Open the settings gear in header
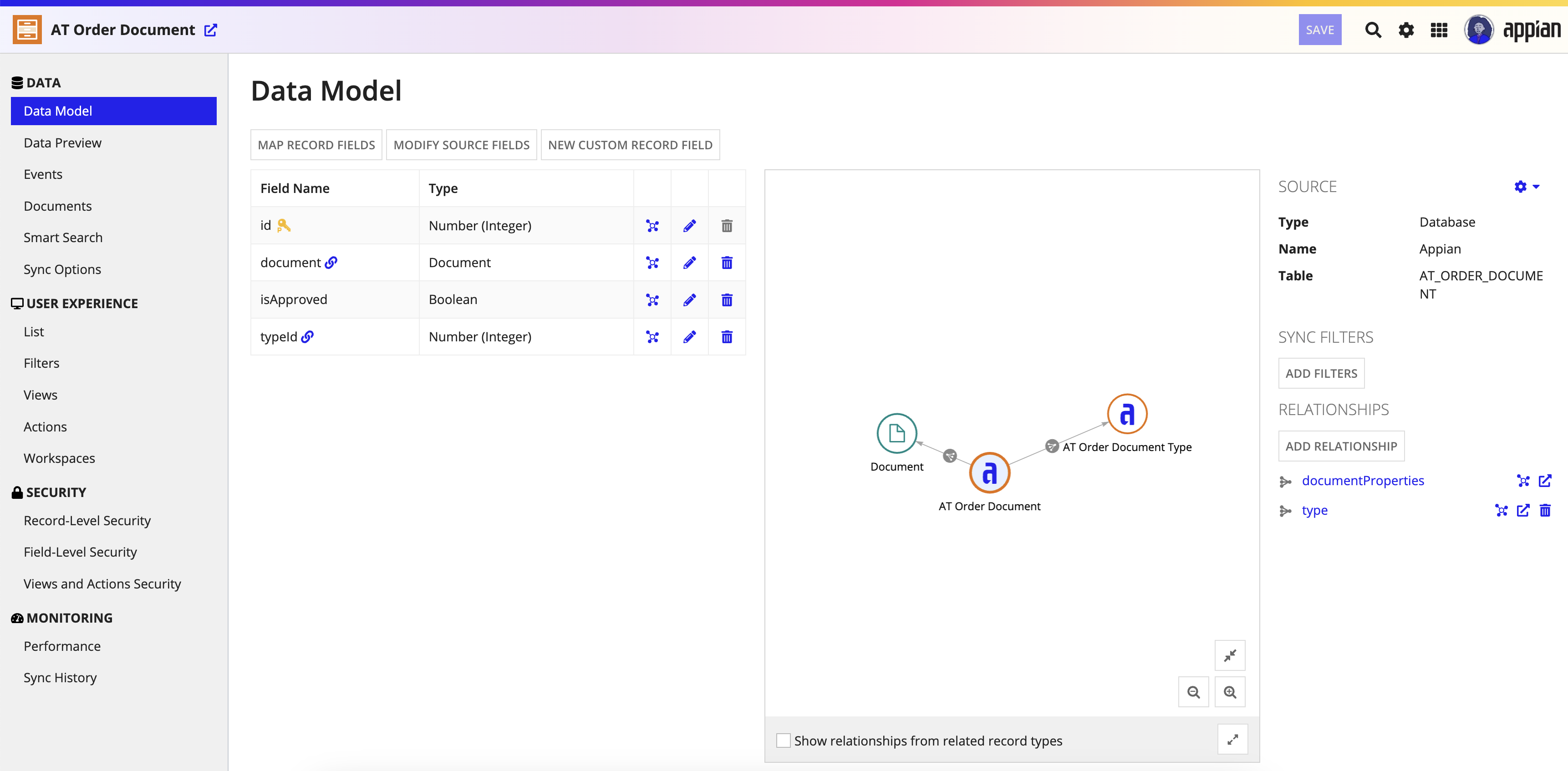This screenshot has width=1568, height=771. tap(1406, 30)
